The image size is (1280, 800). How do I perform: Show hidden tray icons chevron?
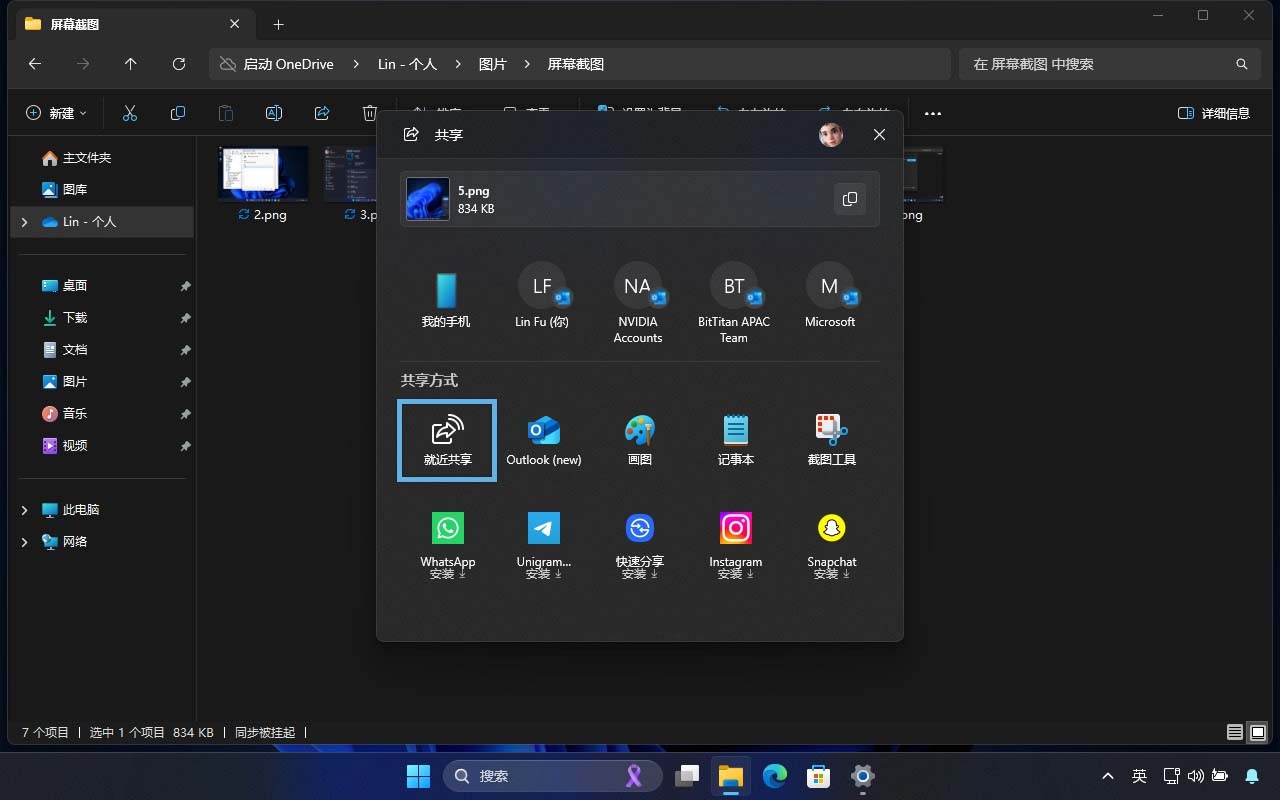pos(1108,776)
